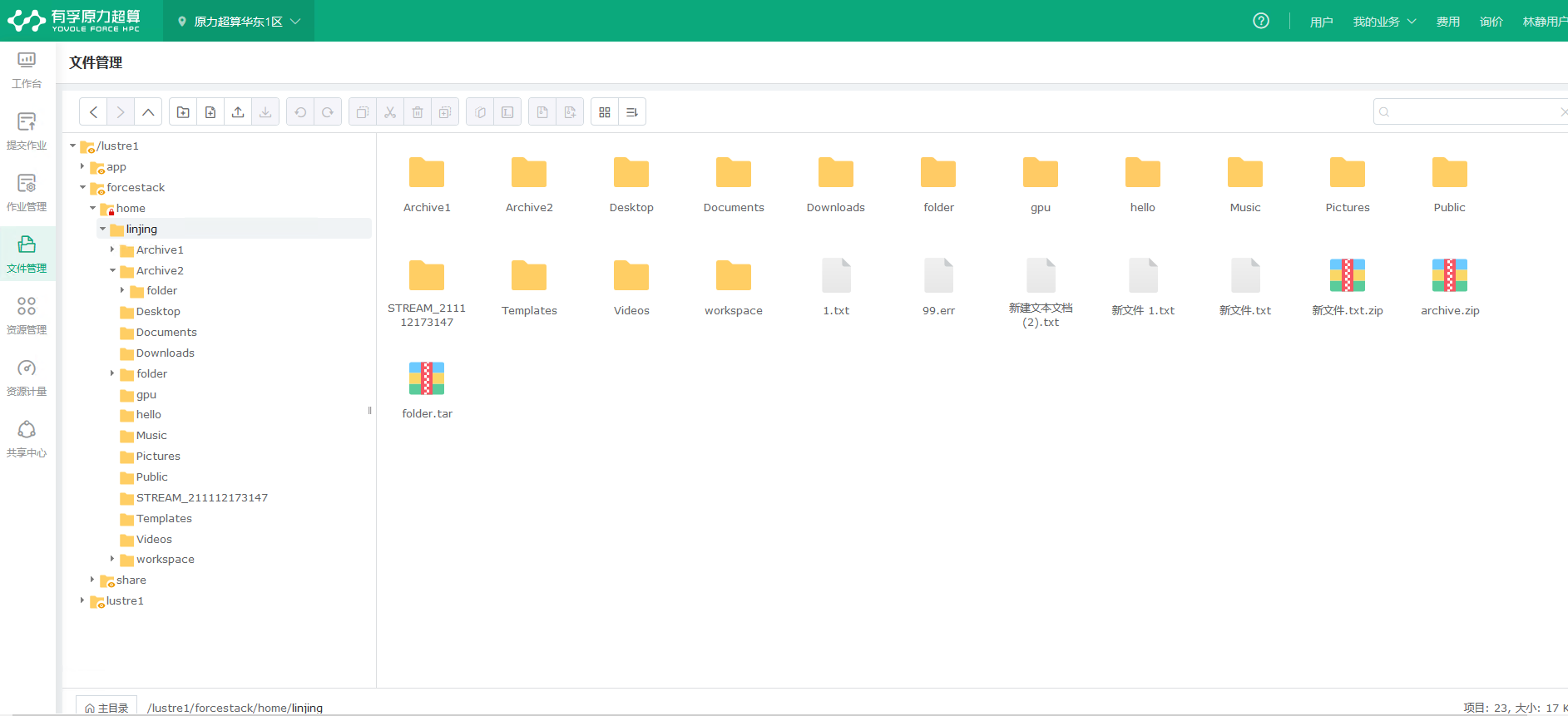
Task: Open the sort options icon
Action: [632, 112]
